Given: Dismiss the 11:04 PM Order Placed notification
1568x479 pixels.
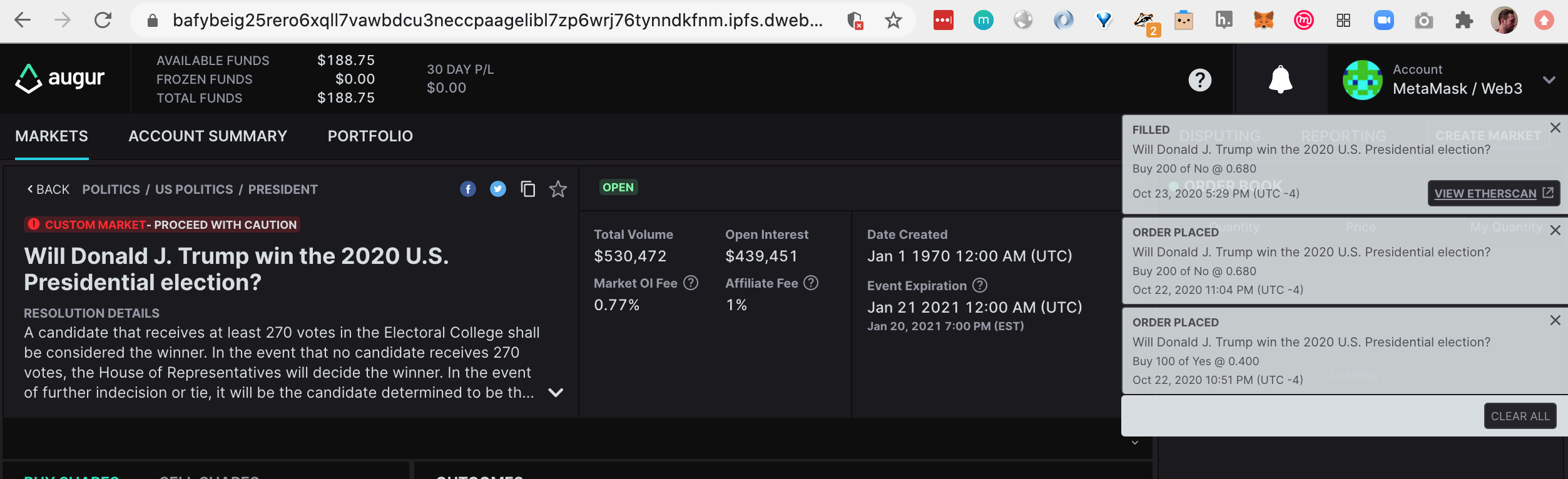Looking at the screenshot, I should (x=1555, y=230).
